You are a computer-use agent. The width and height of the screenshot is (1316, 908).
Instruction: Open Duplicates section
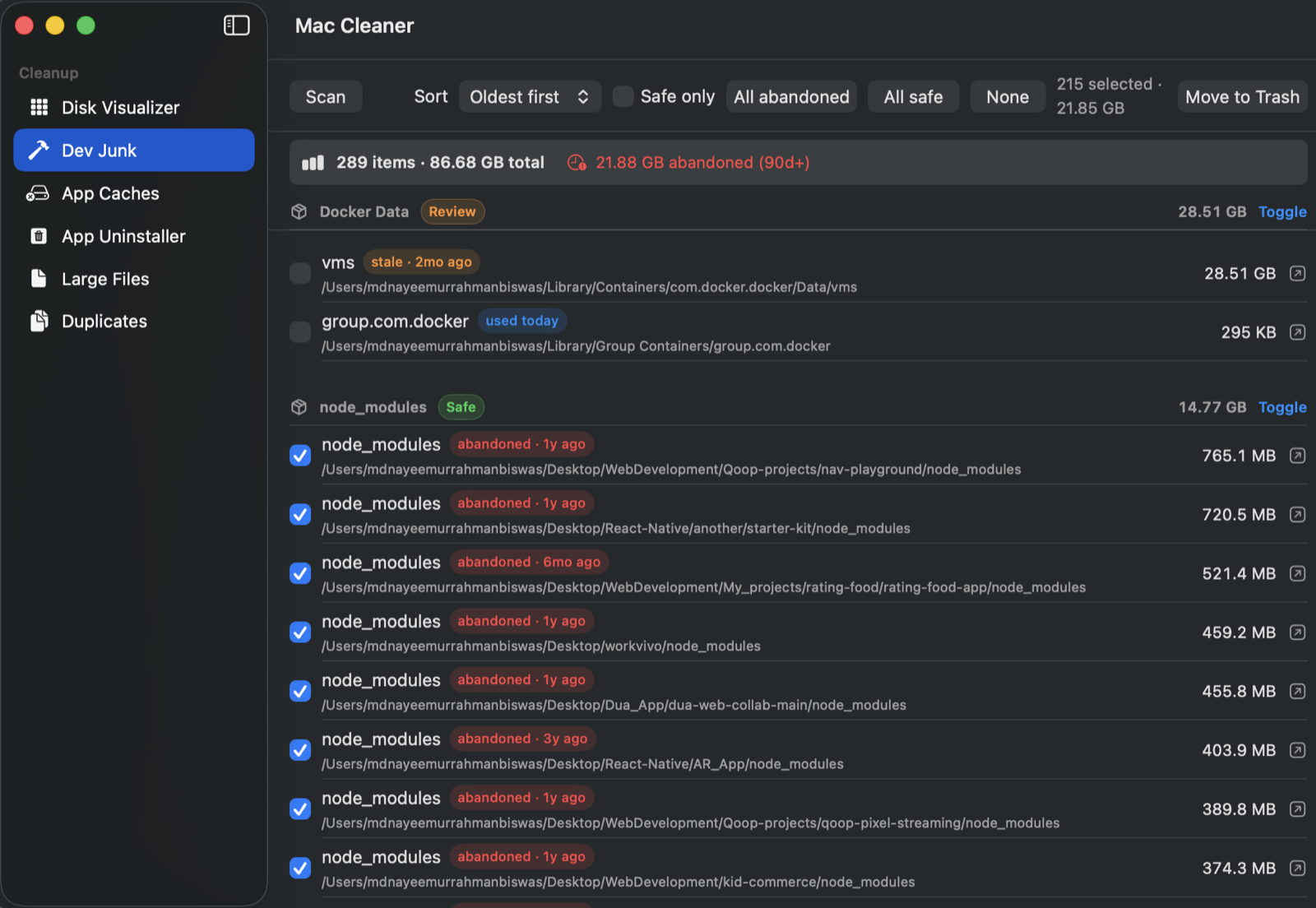pos(134,322)
